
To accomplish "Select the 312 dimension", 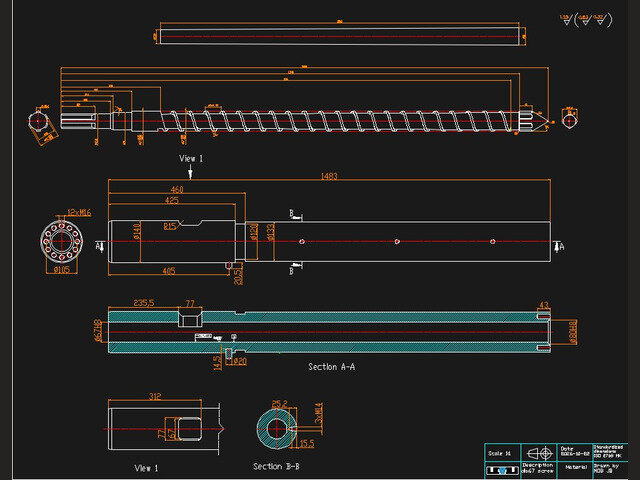I will click(x=155, y=396).
